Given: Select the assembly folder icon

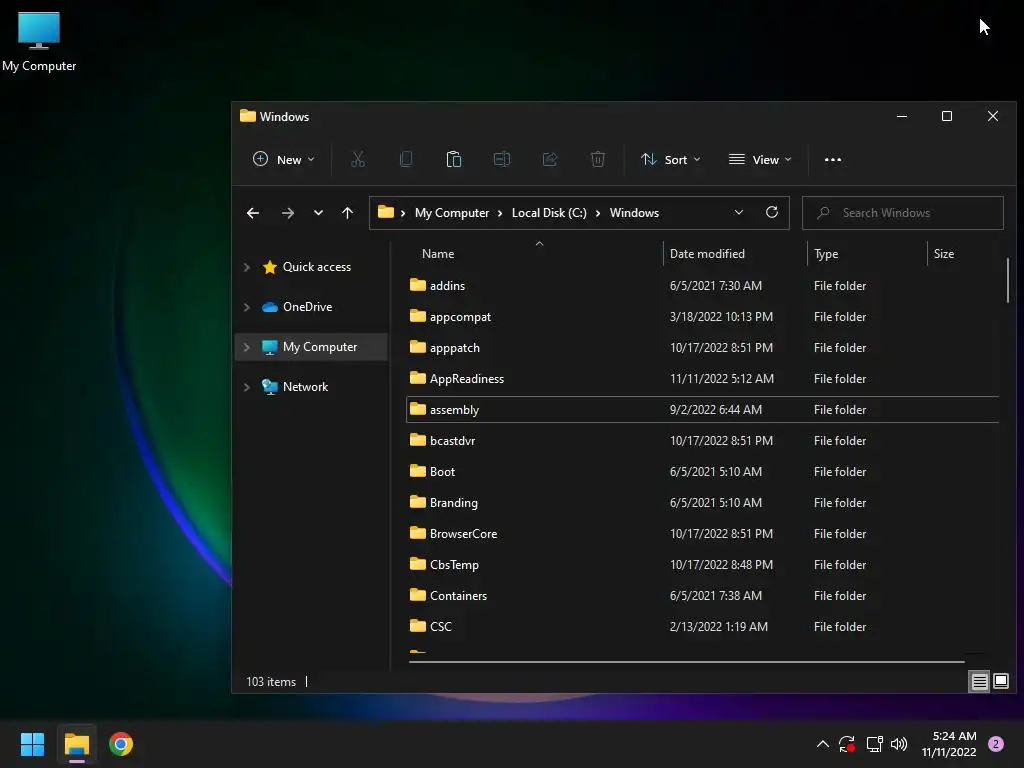Looking at the screenshot, I should (x=417, y=409).
